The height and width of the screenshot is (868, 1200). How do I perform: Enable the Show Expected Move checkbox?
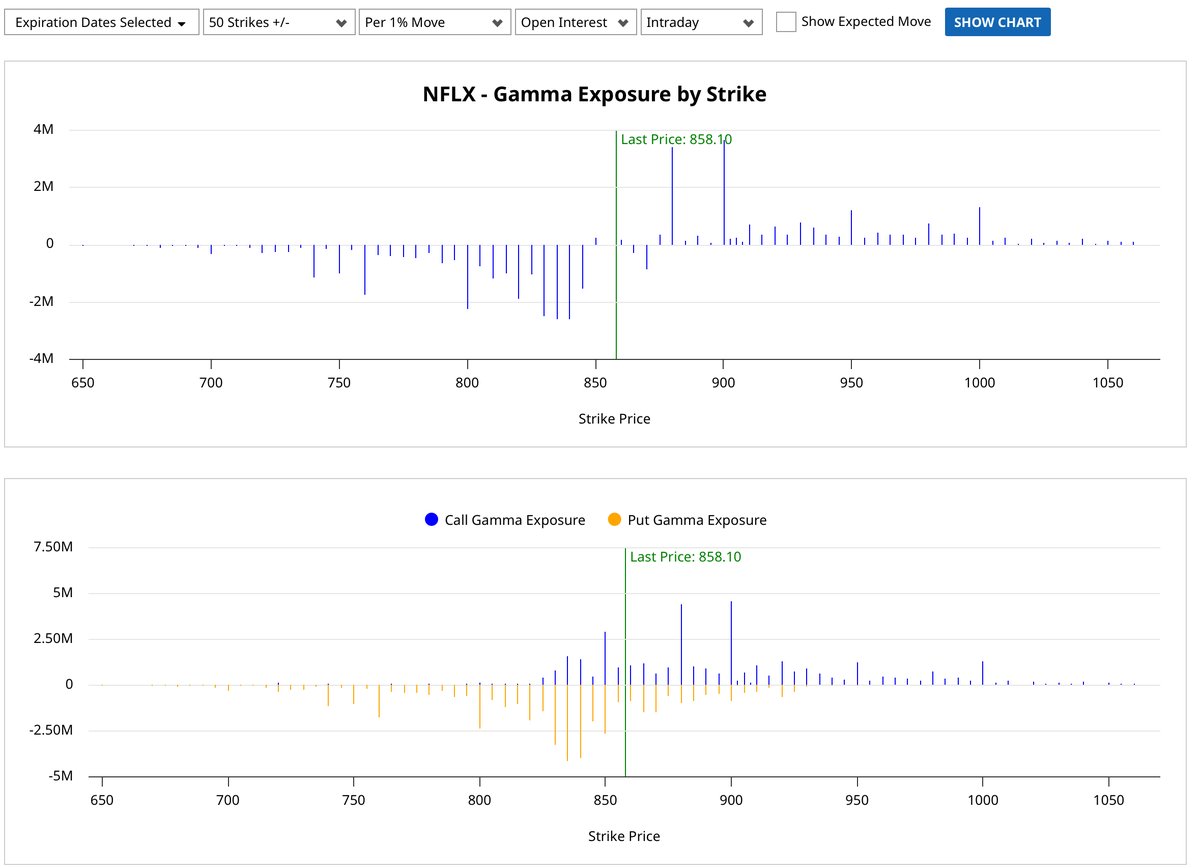tap(786, 22)
